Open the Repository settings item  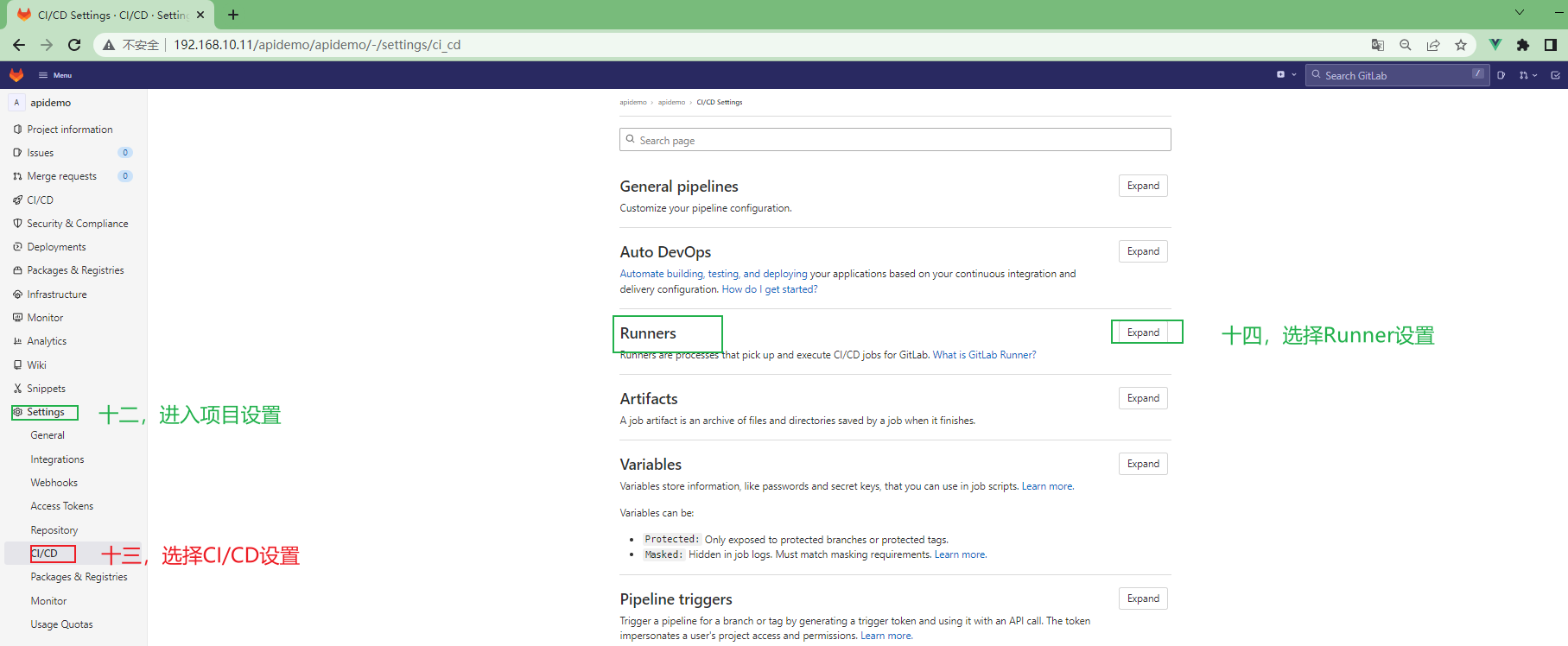click(x=54, y=530)
